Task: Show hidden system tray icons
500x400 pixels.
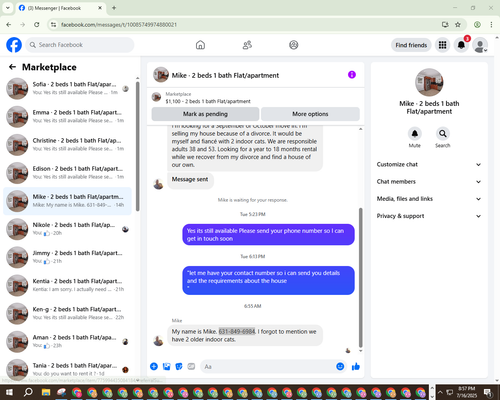Action: (440, 392)
